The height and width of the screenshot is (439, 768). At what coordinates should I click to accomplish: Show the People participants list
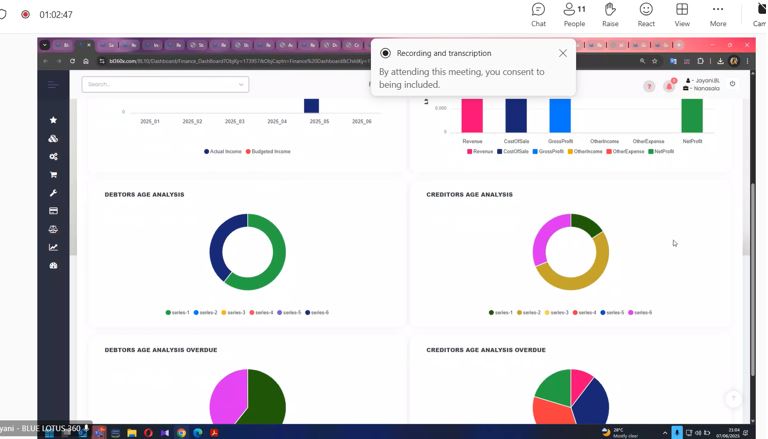(574, 14)
